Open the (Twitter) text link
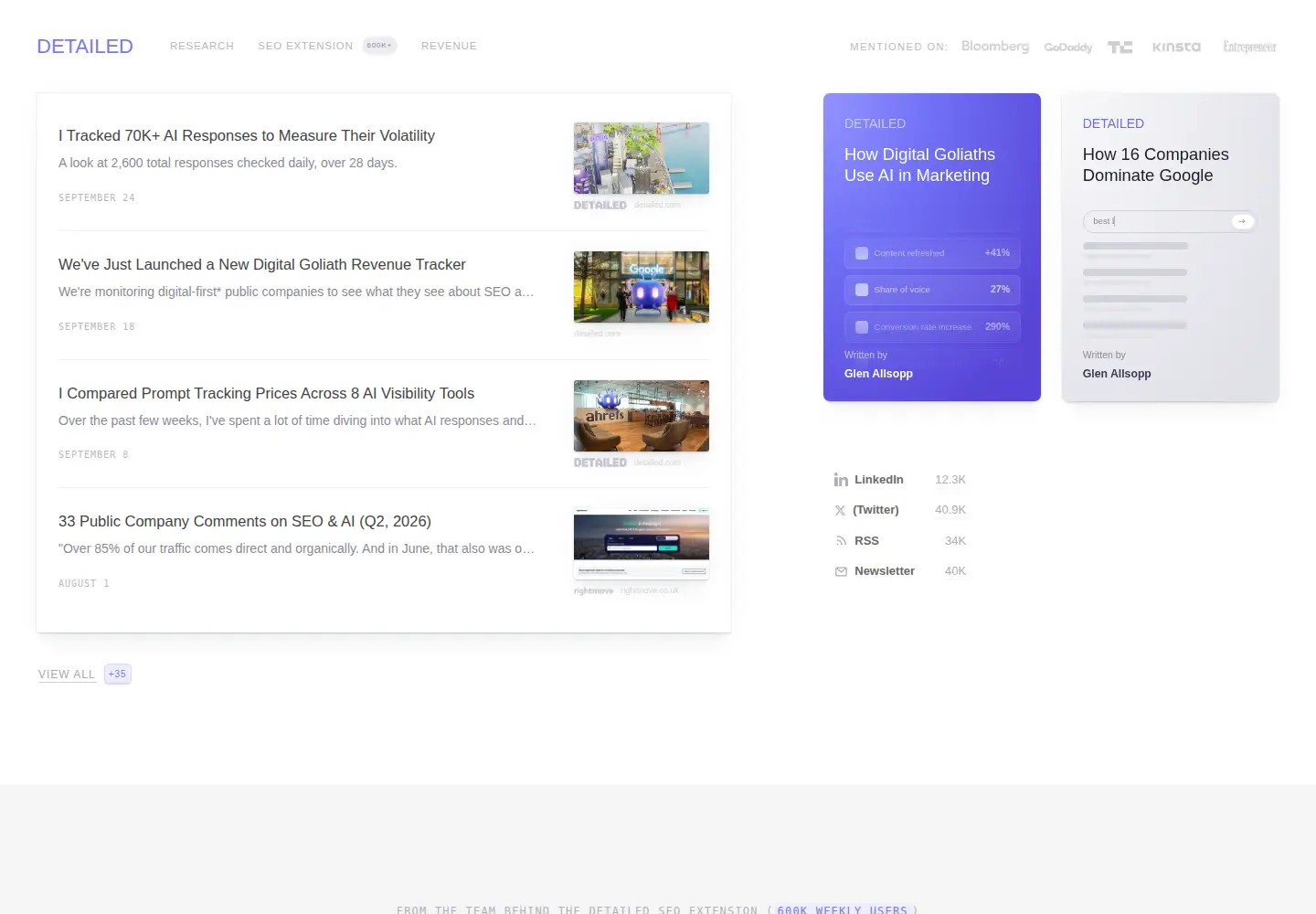Viewport: 1316px width, 914px height. coord(876,510)
